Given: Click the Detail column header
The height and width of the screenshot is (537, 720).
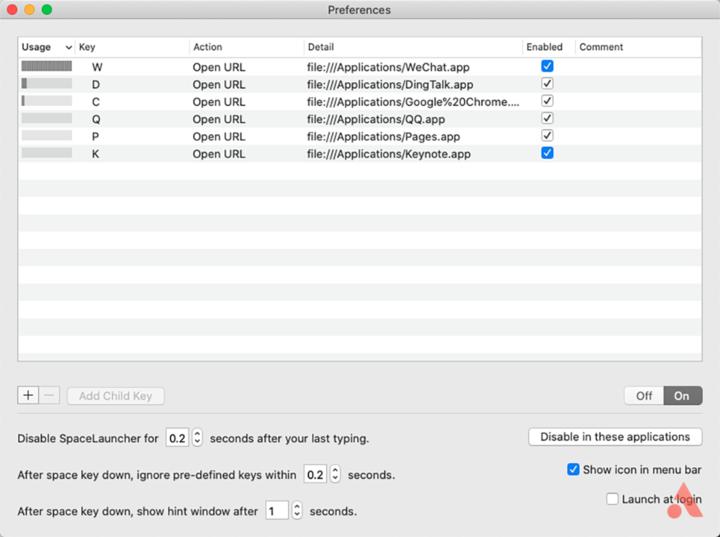Looking at the screenshot, I should click(410, 47).
